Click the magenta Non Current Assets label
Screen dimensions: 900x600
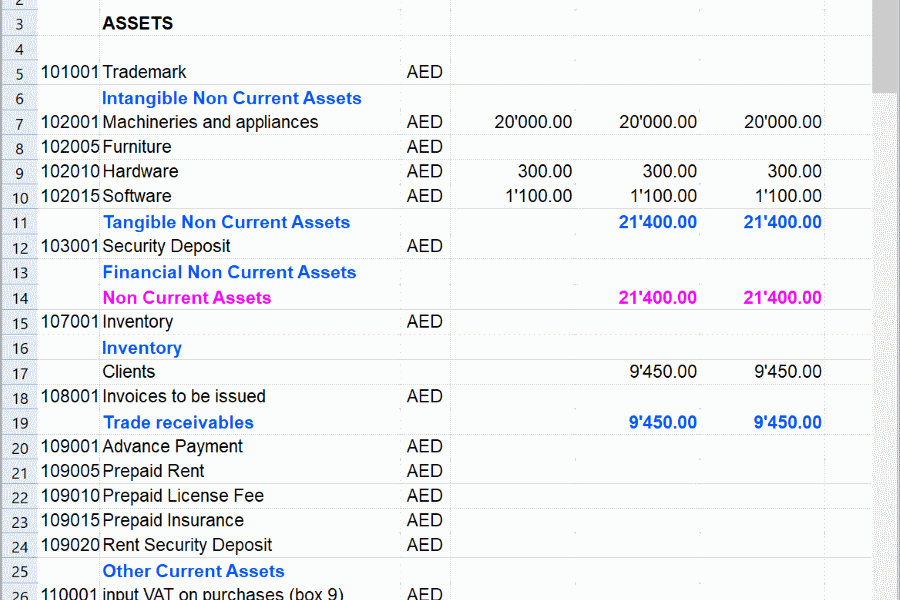tap(187, 297)
